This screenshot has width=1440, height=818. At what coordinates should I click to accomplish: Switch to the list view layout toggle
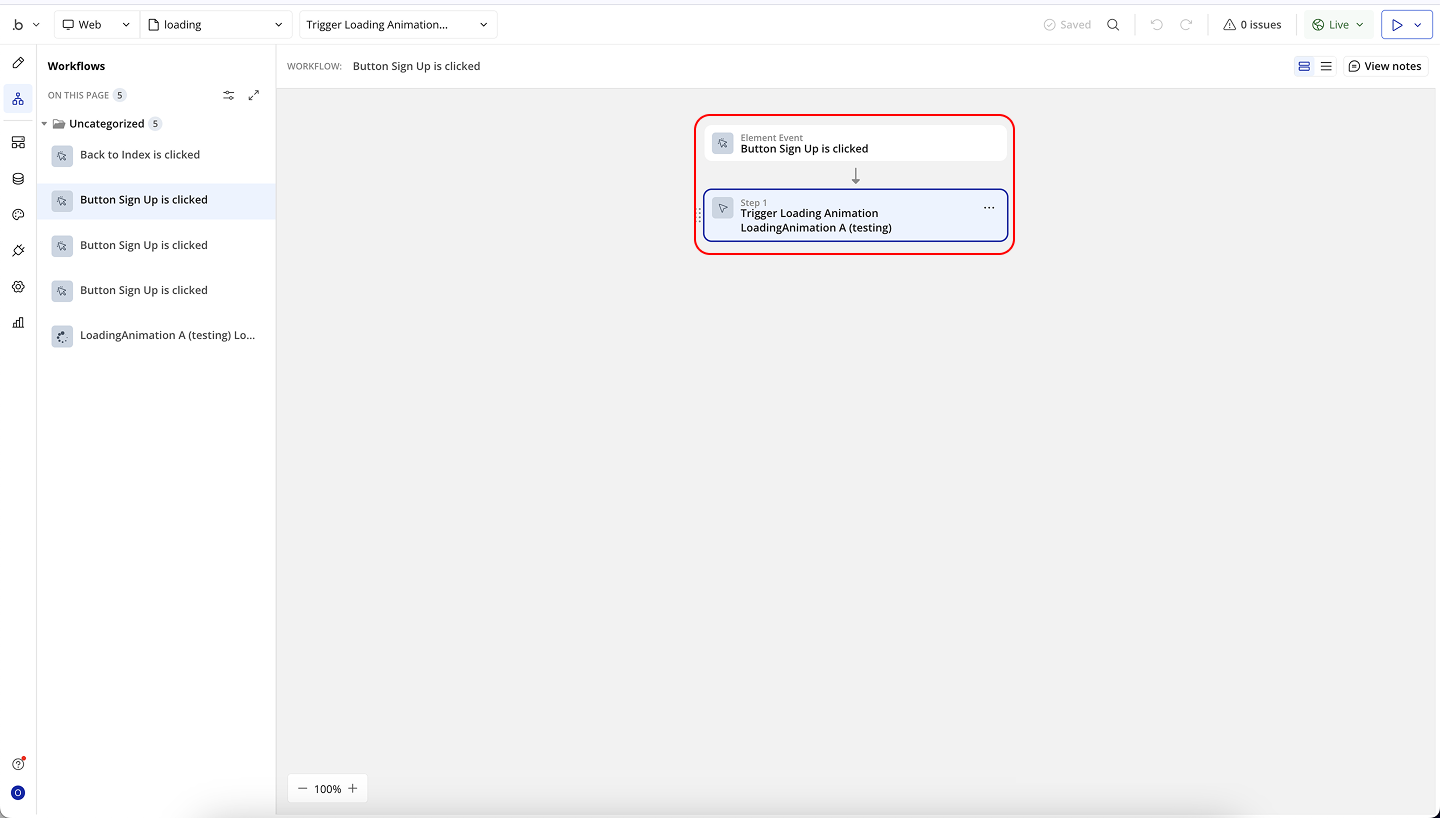(x=1326, y=66)
